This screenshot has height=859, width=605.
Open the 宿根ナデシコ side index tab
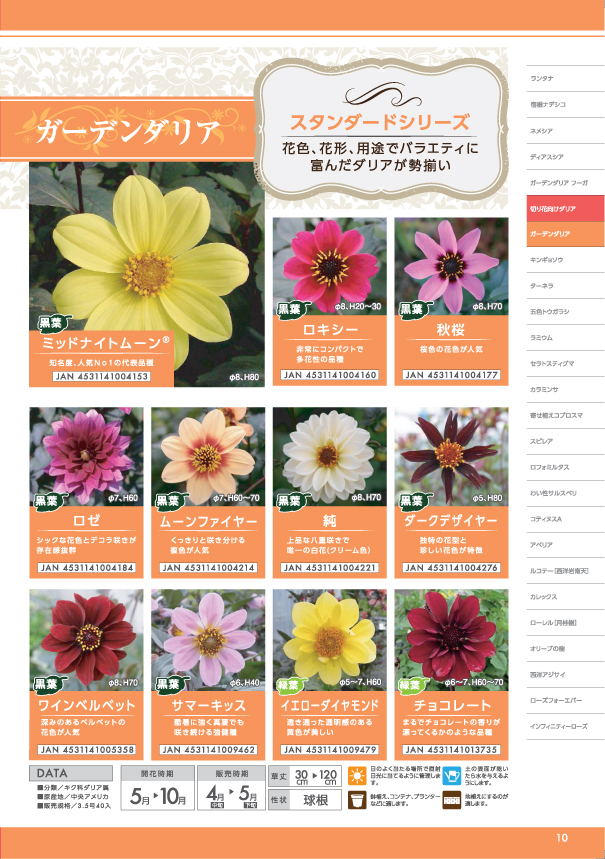click(x=565, y=104)
